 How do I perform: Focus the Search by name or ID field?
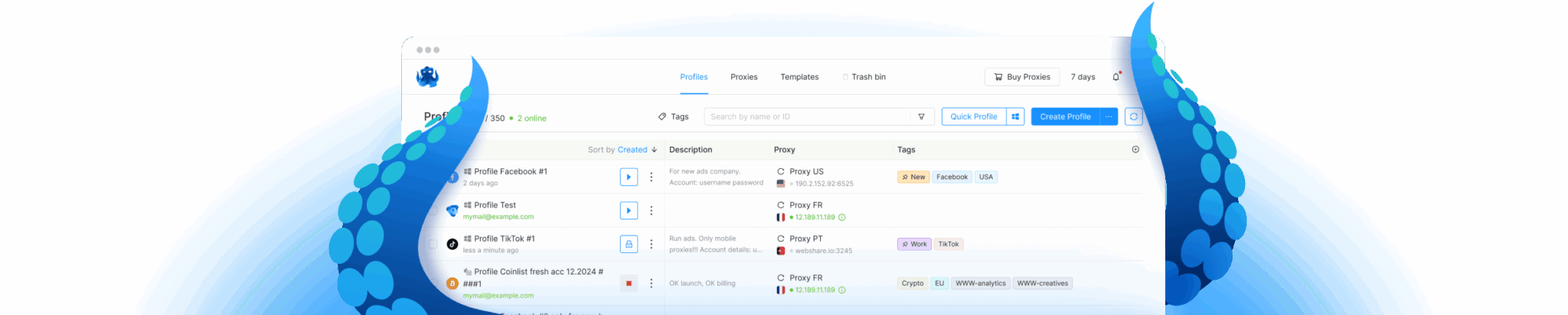806,117
